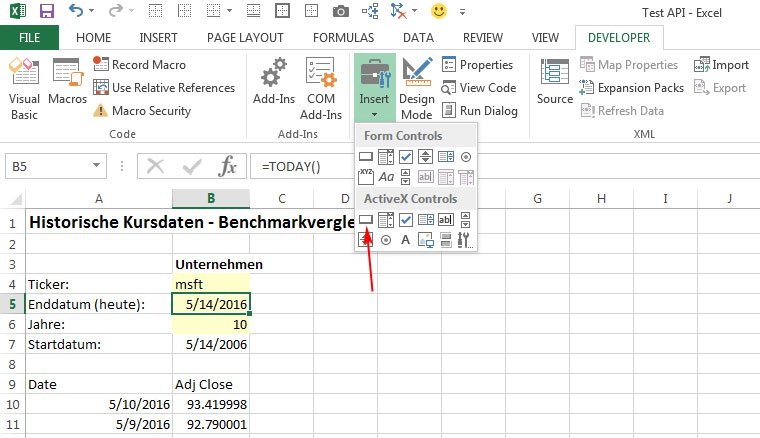Open COM Add-Ins dialog

[x=321, y=88]
